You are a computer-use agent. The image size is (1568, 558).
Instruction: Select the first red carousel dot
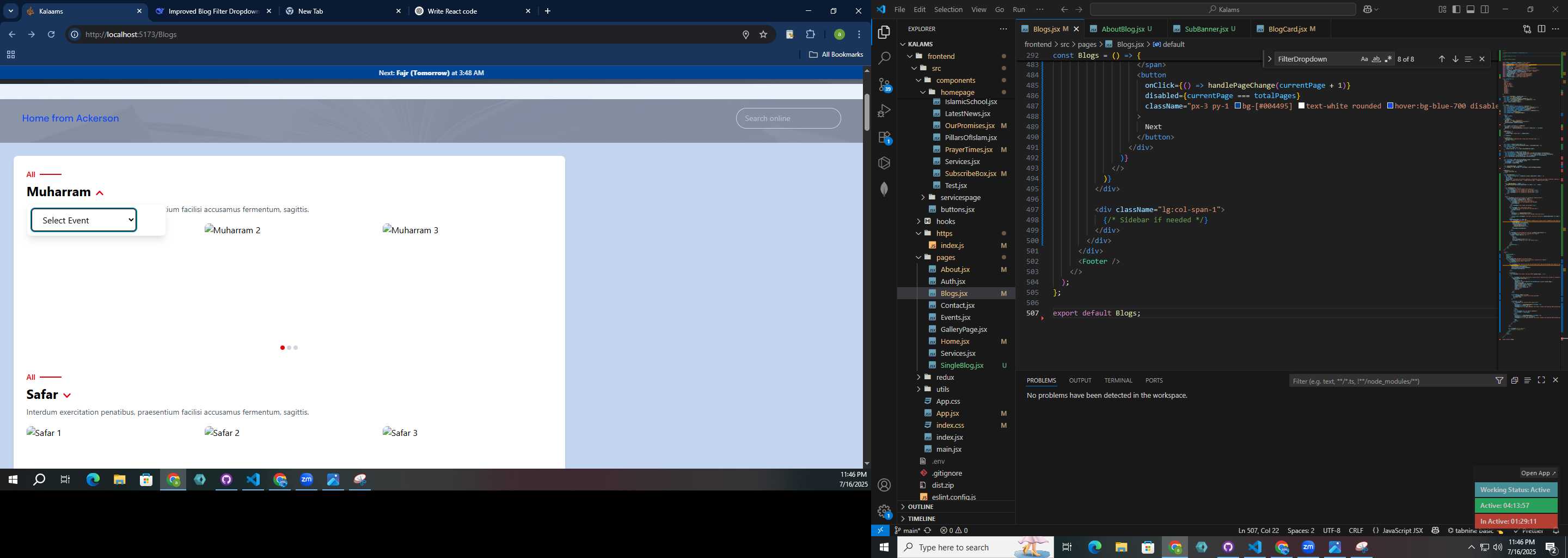[x=283, y=348]
